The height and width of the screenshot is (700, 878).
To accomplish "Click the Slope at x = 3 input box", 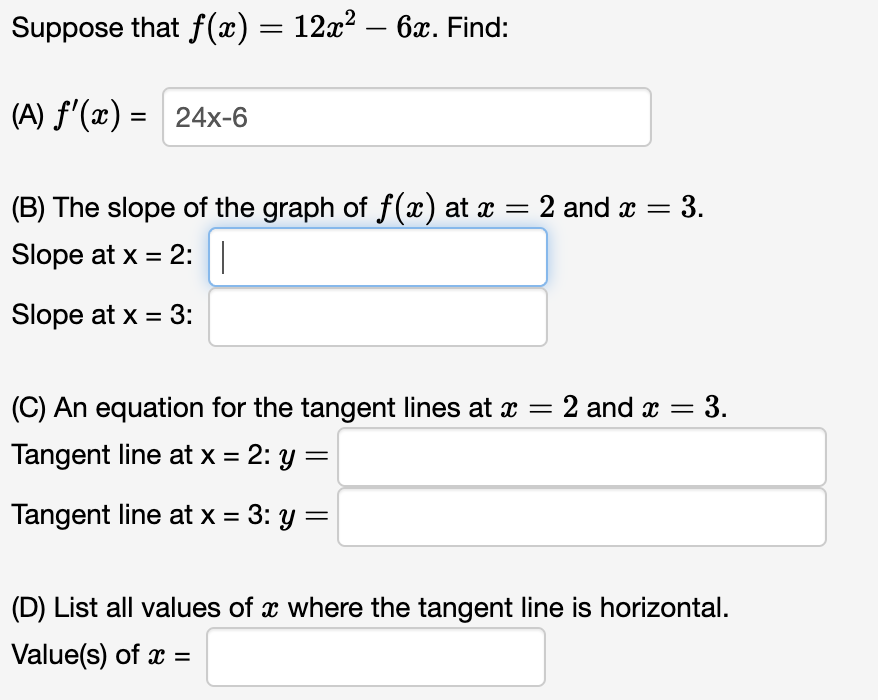I will coord(378,316).
